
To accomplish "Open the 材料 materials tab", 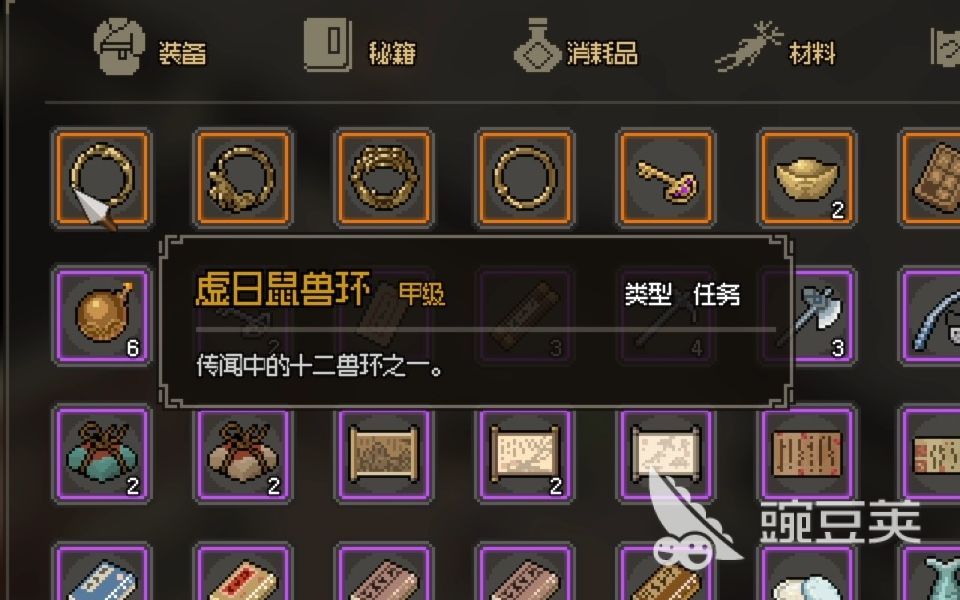I will [776, 48].
